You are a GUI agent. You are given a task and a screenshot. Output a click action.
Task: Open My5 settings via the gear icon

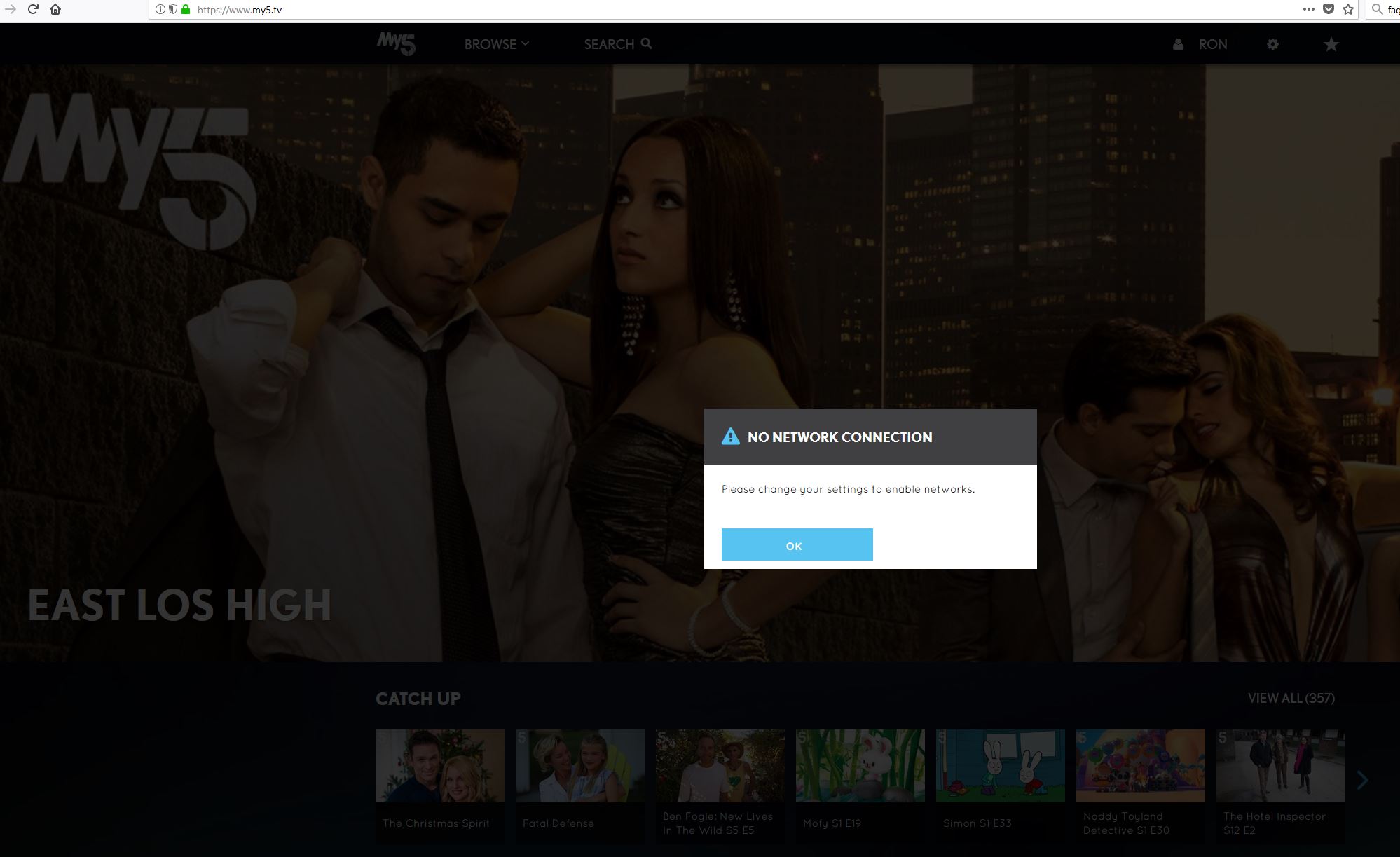coord(1272,43)
